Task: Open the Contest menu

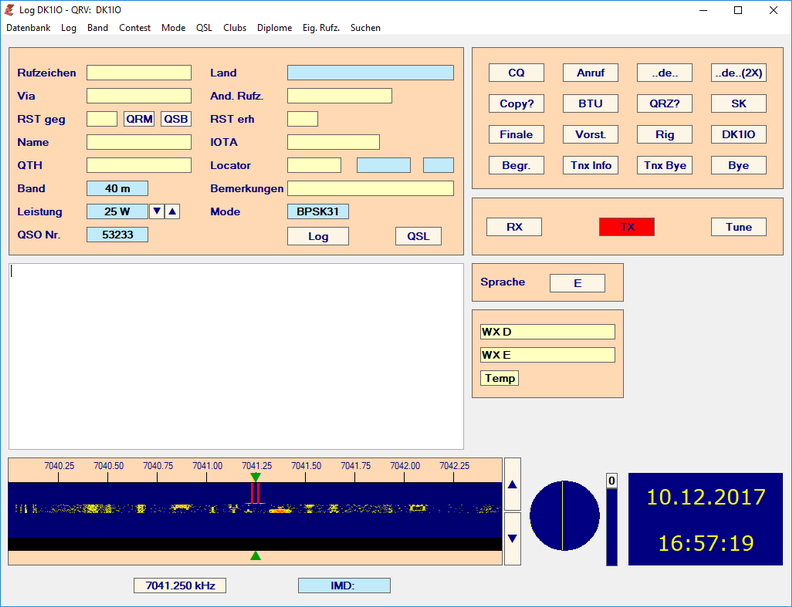Action: (x=135, y=28)
